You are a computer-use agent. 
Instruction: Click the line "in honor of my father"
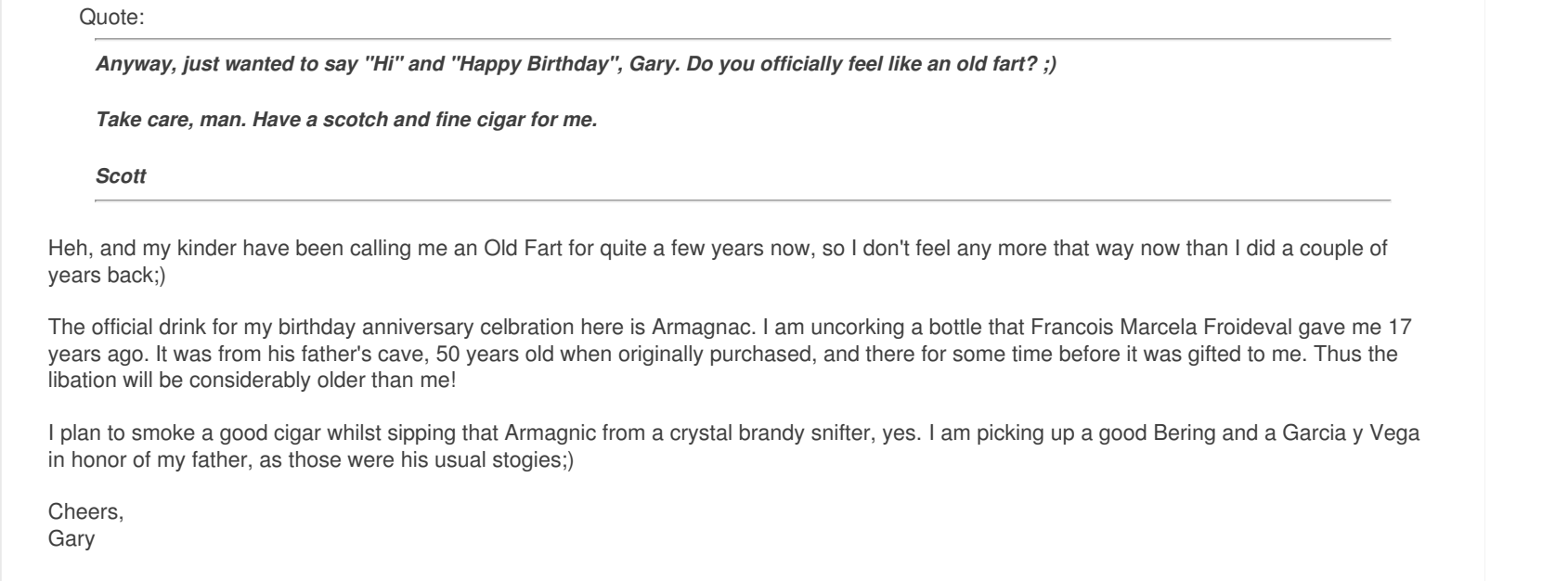click(x=310, y=460)
